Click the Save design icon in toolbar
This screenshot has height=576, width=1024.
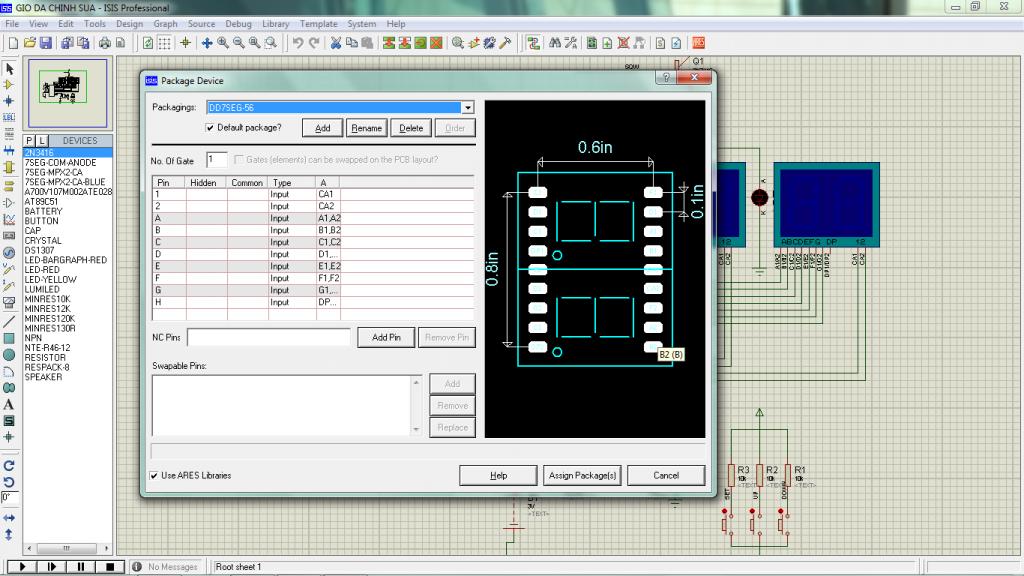click(x=44, y=43)
